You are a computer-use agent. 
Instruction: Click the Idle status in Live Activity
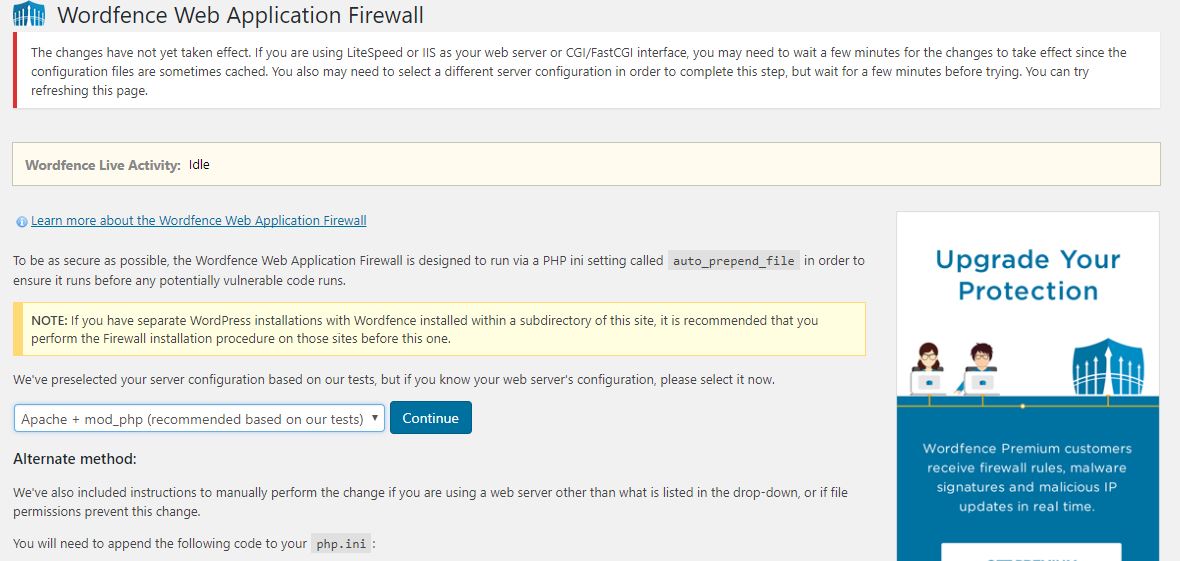point(199,164)
